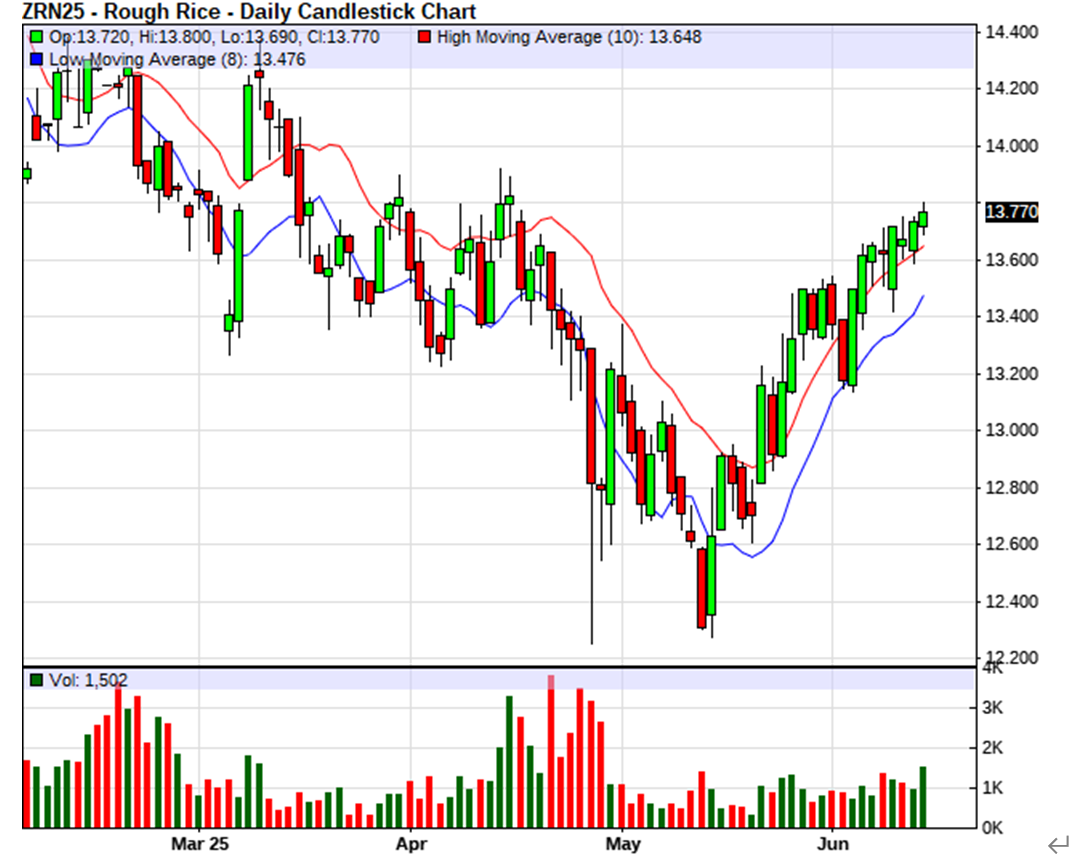
Task: Select the Mar 25 date axis label
Action: (199, 843)
